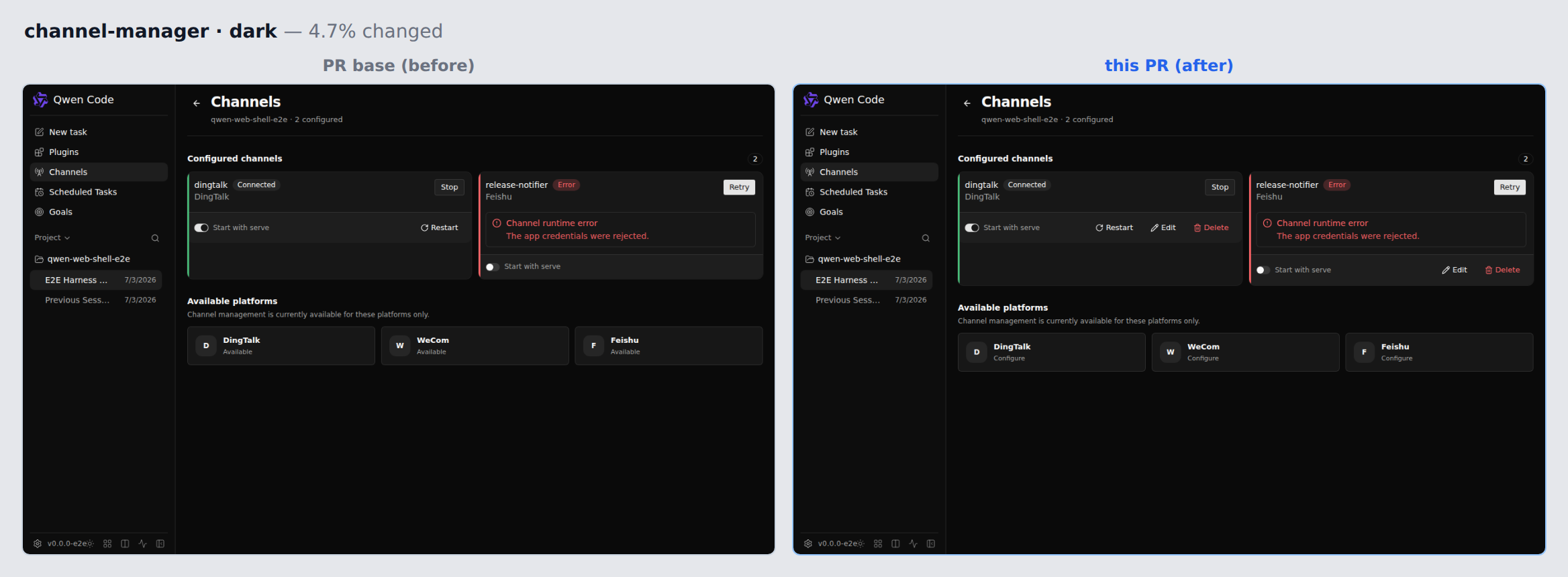The height and width of the screenshot is (577, 1568).
Task: Click Restart on dingtalk card, before panel
Action: click(440, 228)
